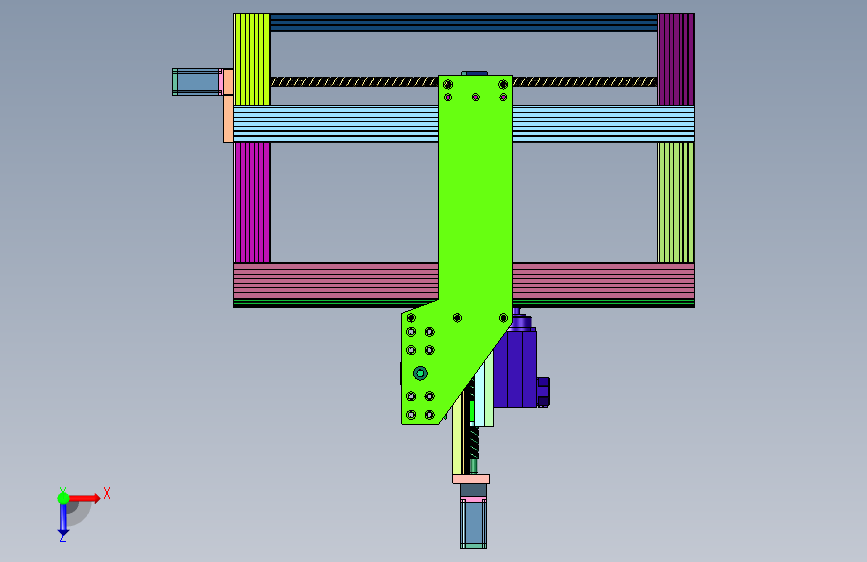Pick the pink mounting plate above bottom motor

click(471, 479)
